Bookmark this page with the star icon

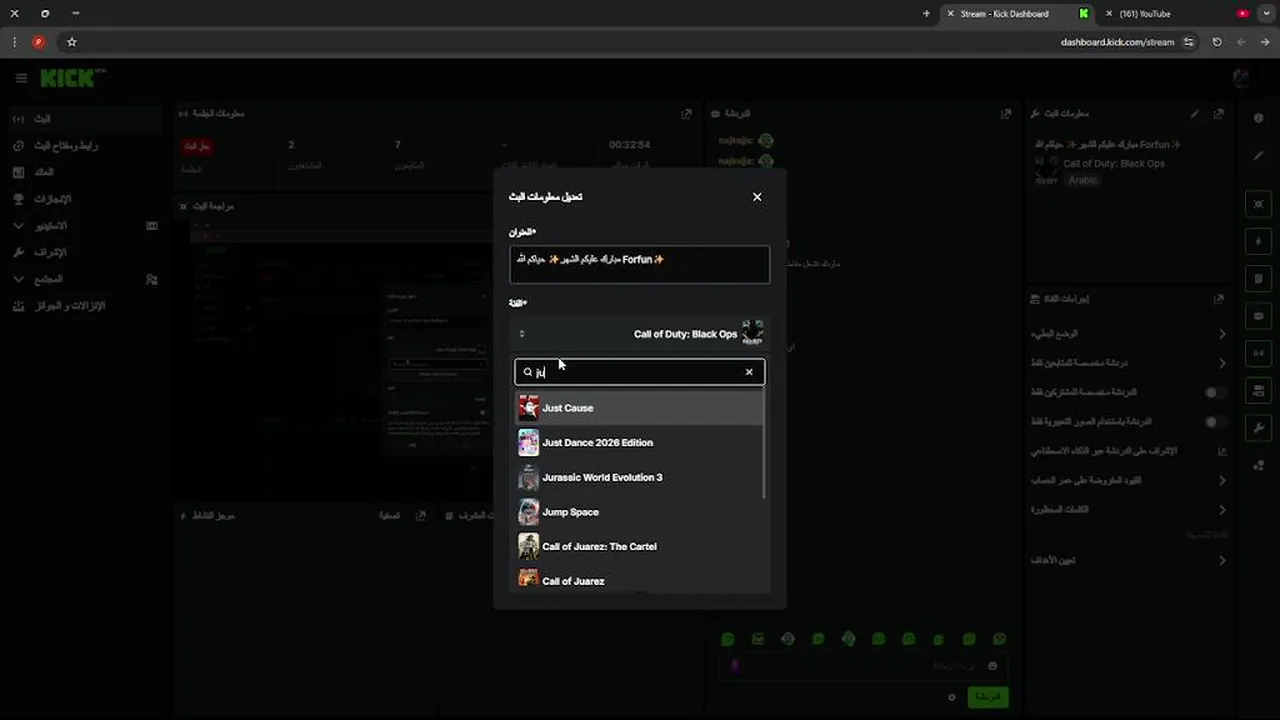coord(72,42)
